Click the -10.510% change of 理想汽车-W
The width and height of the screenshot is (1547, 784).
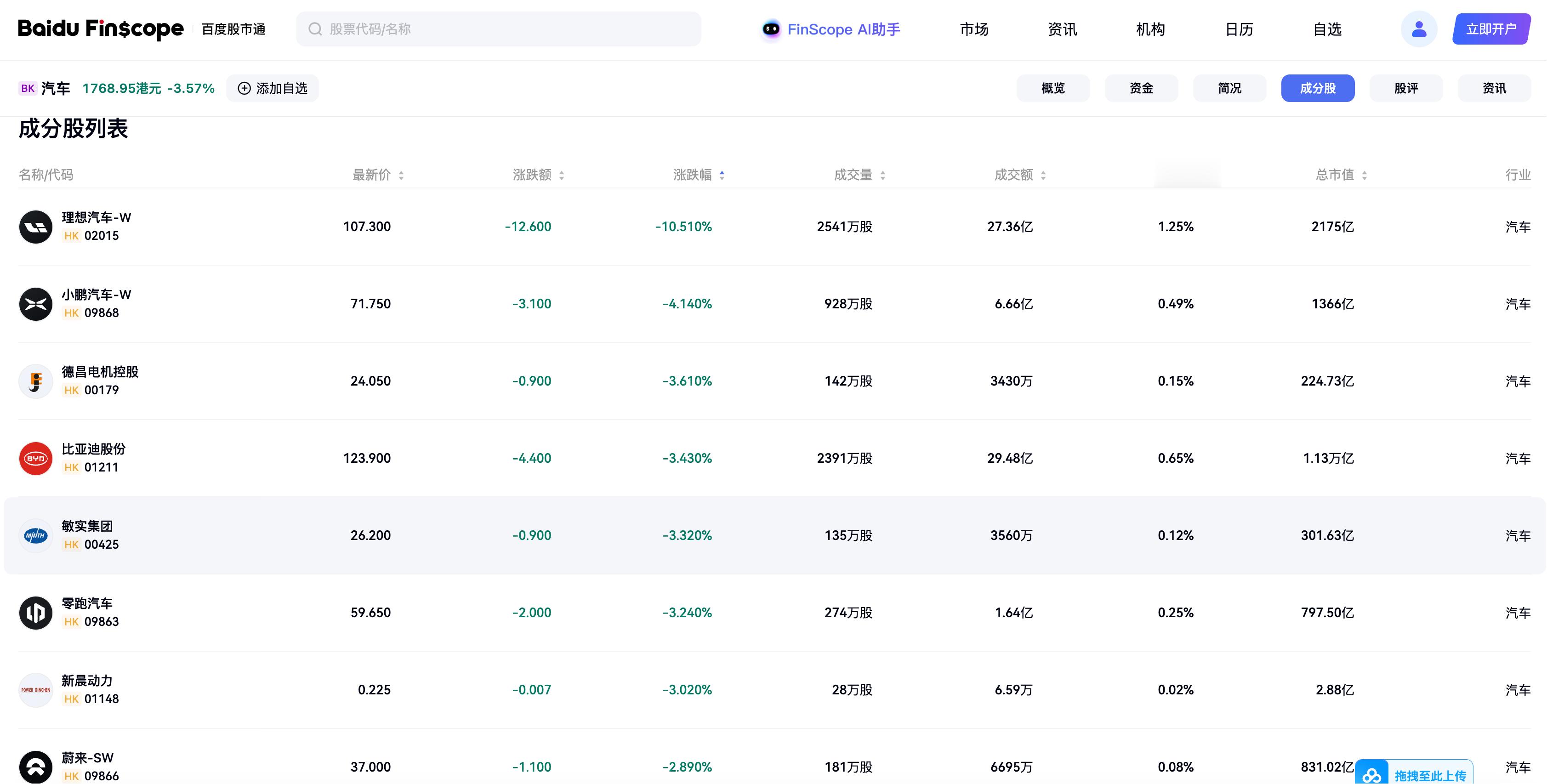pos(683,226)
